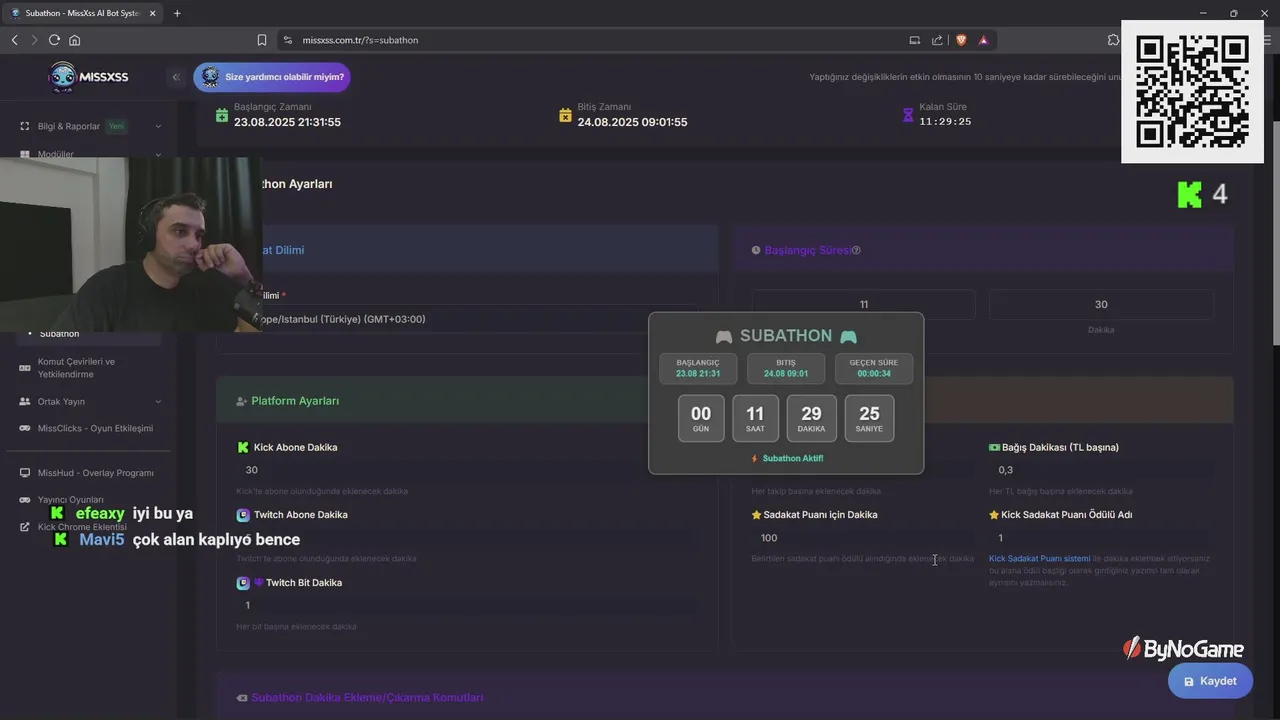The height and width of the screenshot is (720, 1280).
Task: Open the browser home icon
Action: [x=74, y=40]
